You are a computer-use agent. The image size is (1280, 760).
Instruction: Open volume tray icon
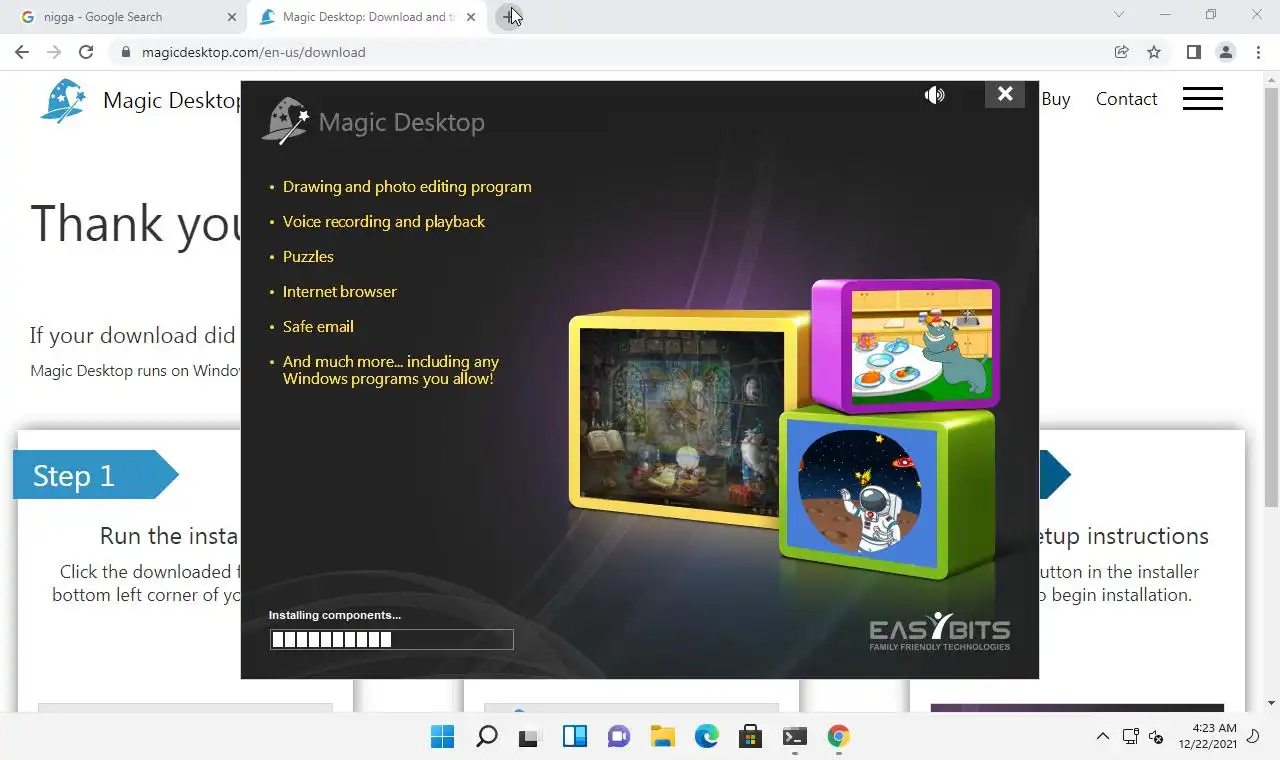(x=1155, y=737)
